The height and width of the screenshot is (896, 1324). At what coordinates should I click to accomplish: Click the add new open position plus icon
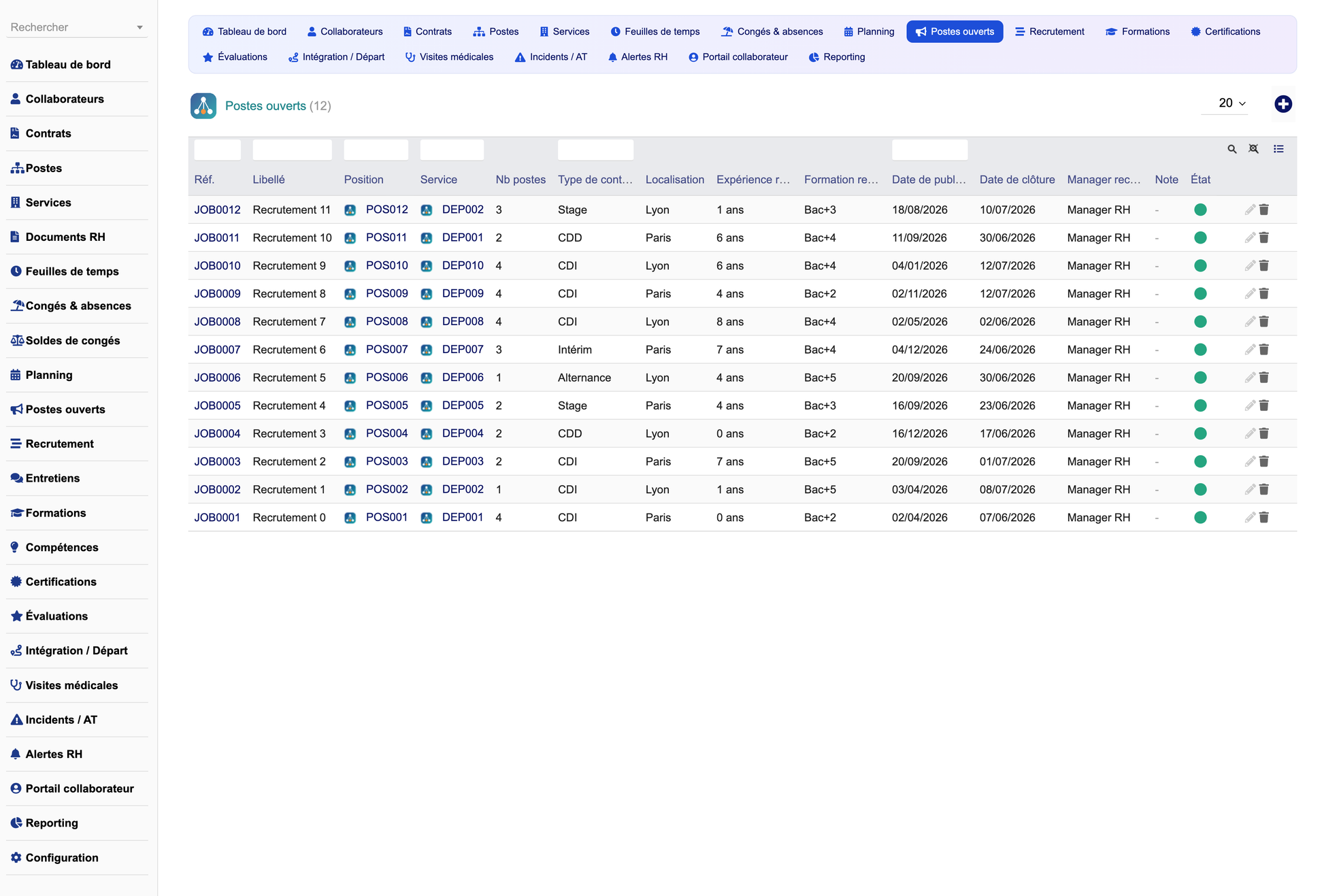point(1282,104)
